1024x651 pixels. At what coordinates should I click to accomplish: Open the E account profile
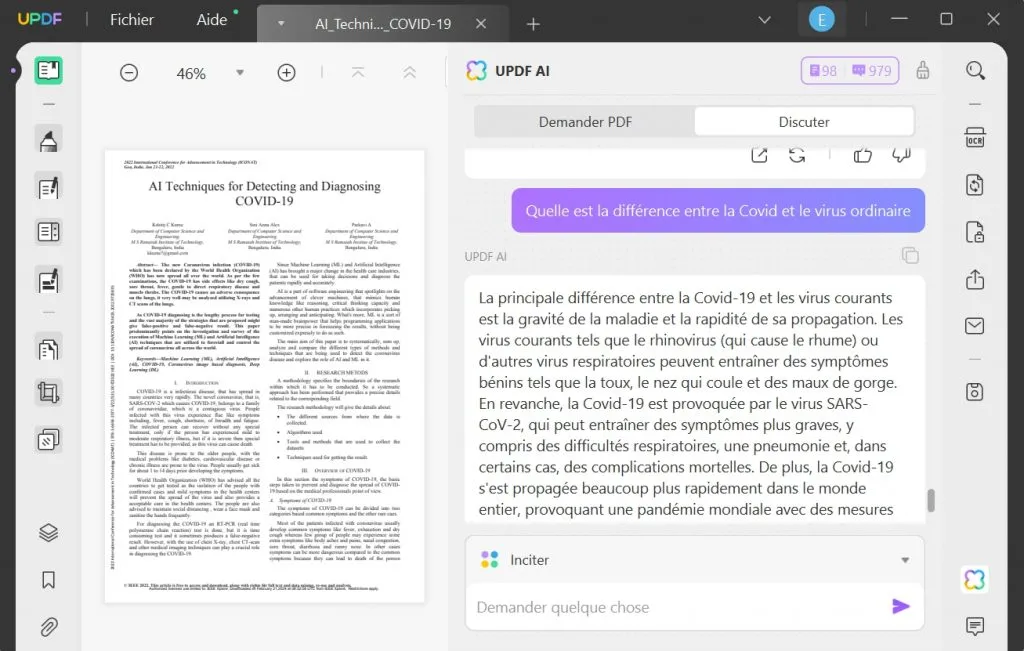pos(822,19)
